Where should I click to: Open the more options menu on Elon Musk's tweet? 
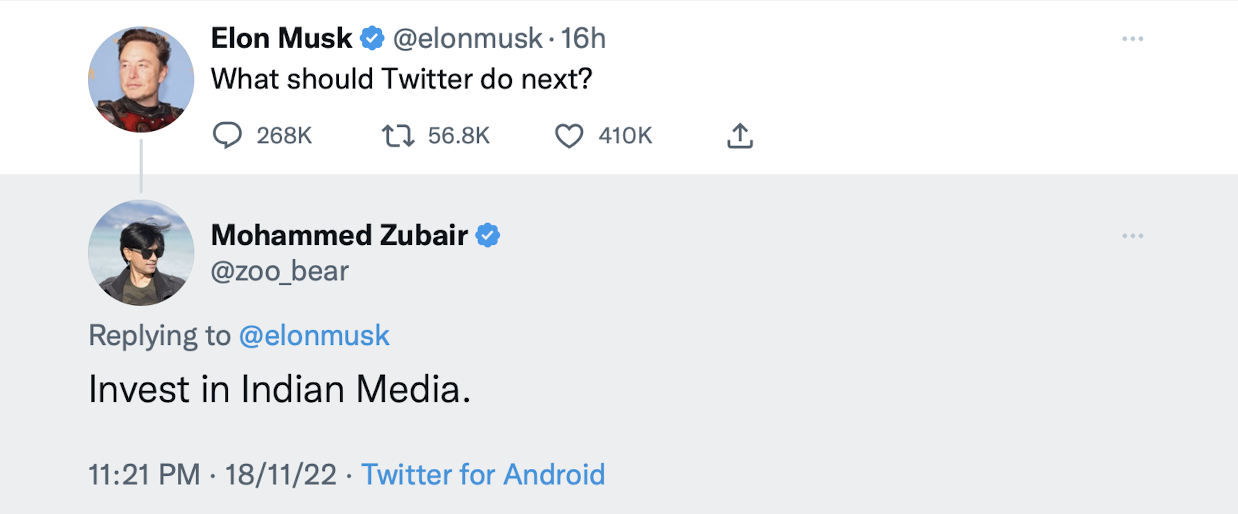point(1132,39)
